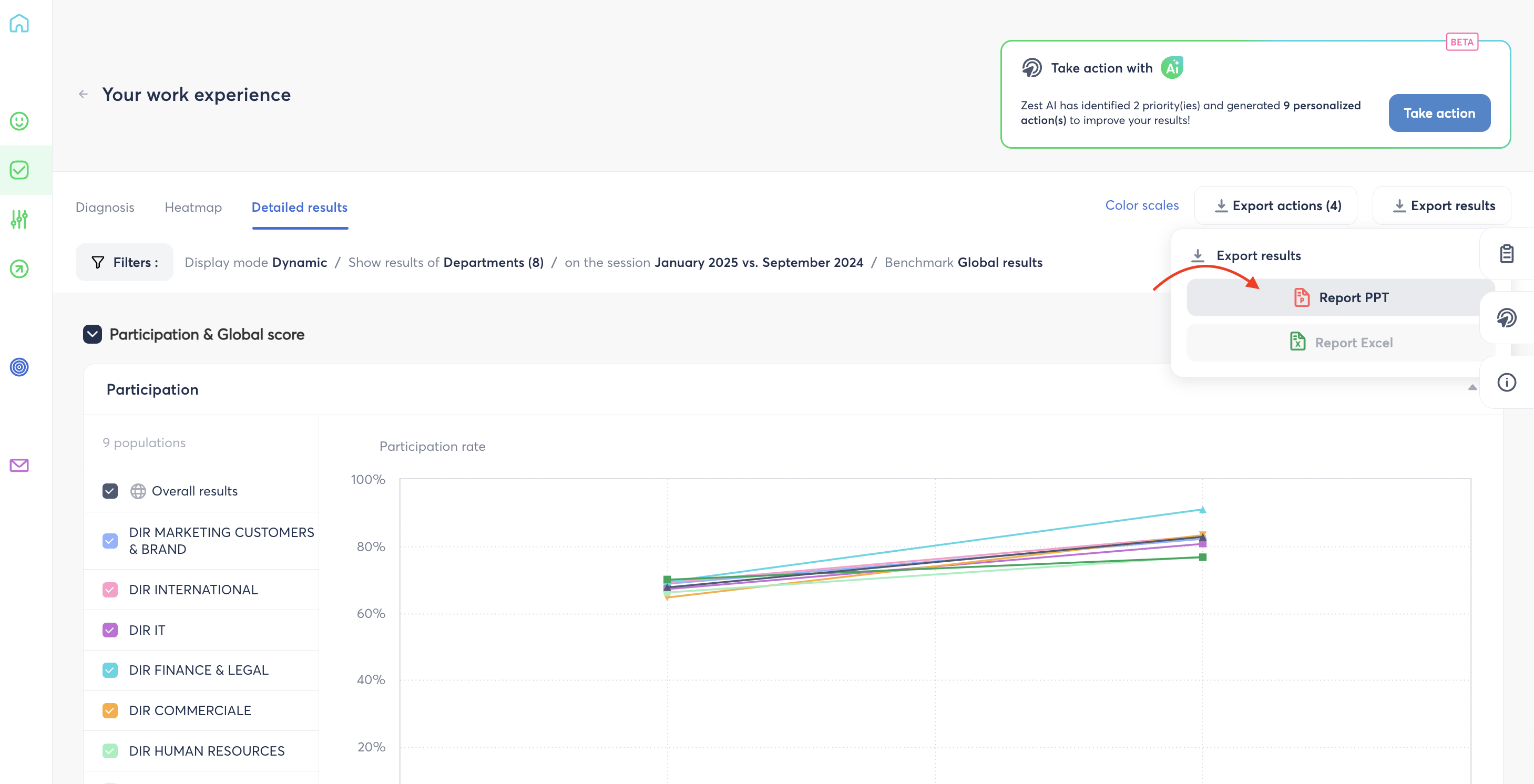Click the Take action button

tap(1439, 112)
